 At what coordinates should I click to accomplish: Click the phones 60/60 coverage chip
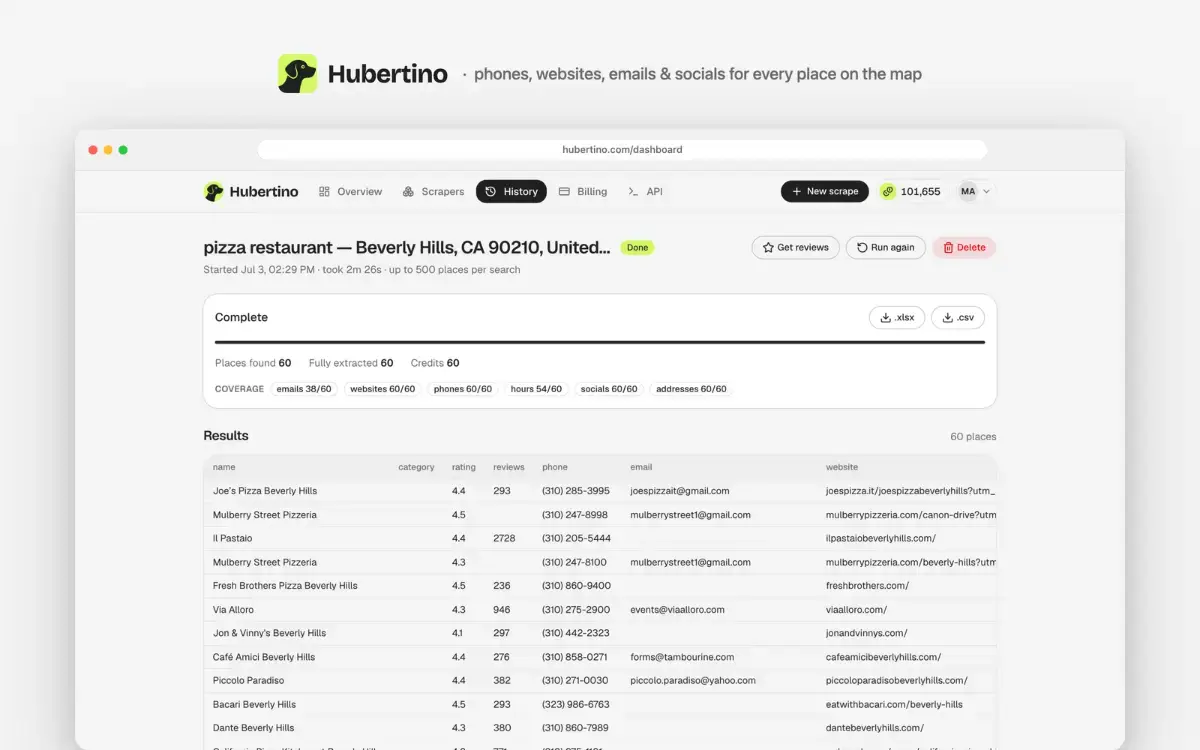tap(463, 389)
